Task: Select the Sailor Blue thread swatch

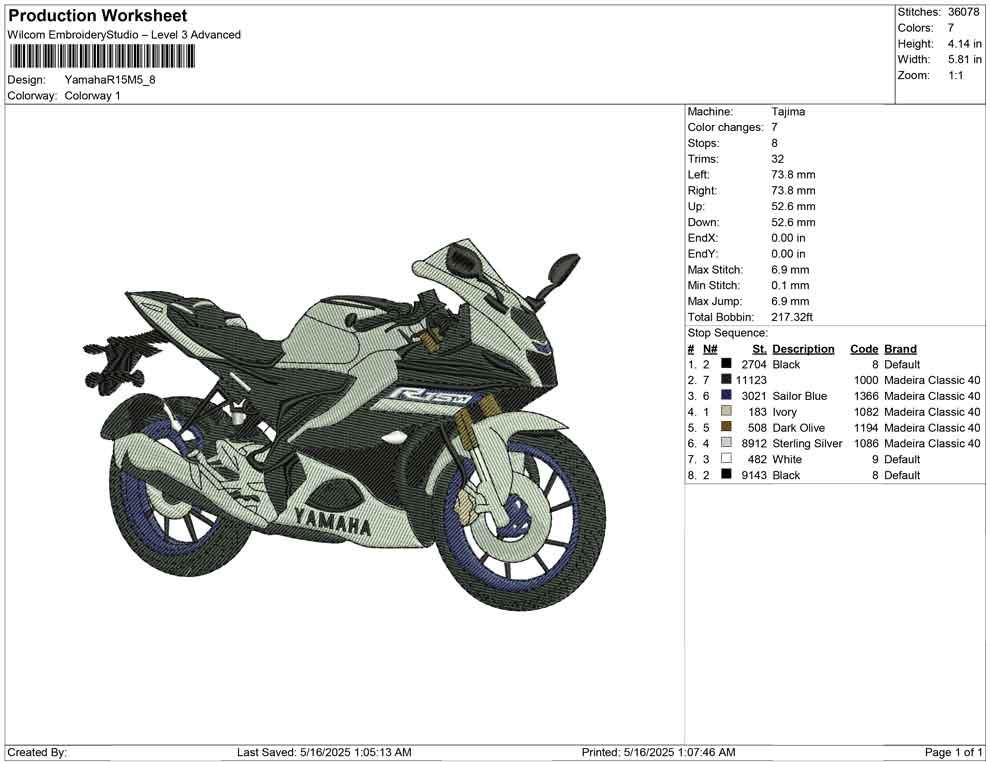Action: tap(727, 396)
